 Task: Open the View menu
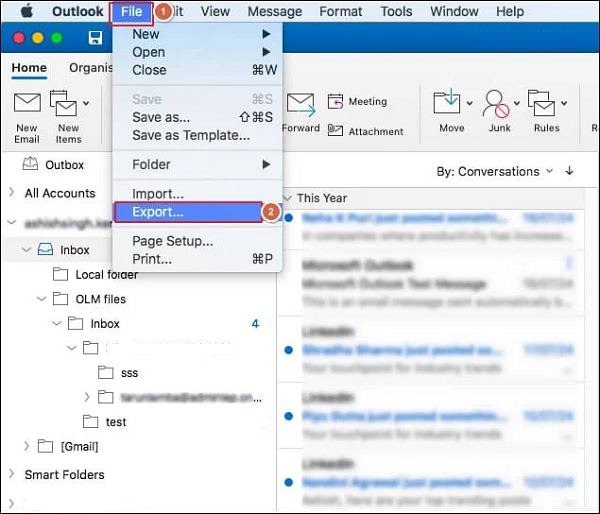pyautogui.click(x=215, y=11)
